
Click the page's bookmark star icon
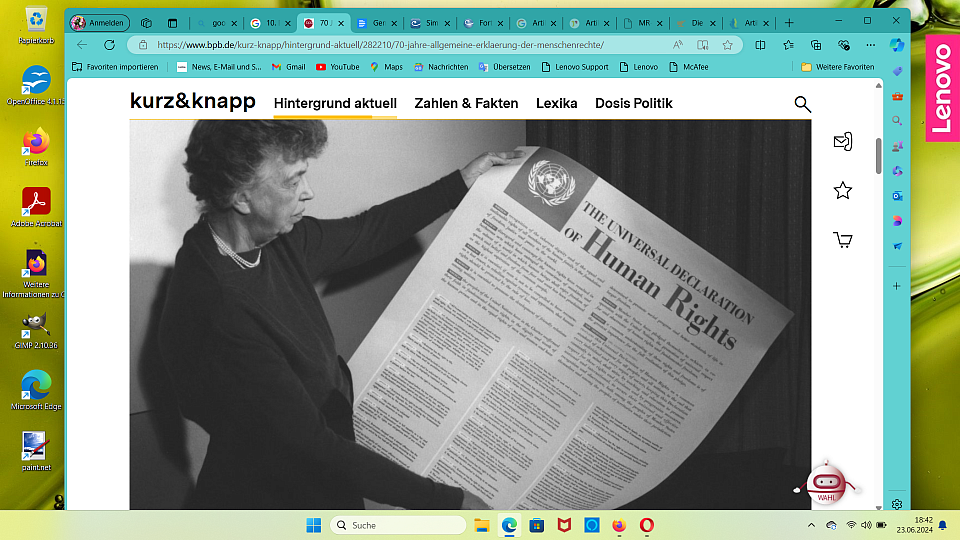(843, 190)
